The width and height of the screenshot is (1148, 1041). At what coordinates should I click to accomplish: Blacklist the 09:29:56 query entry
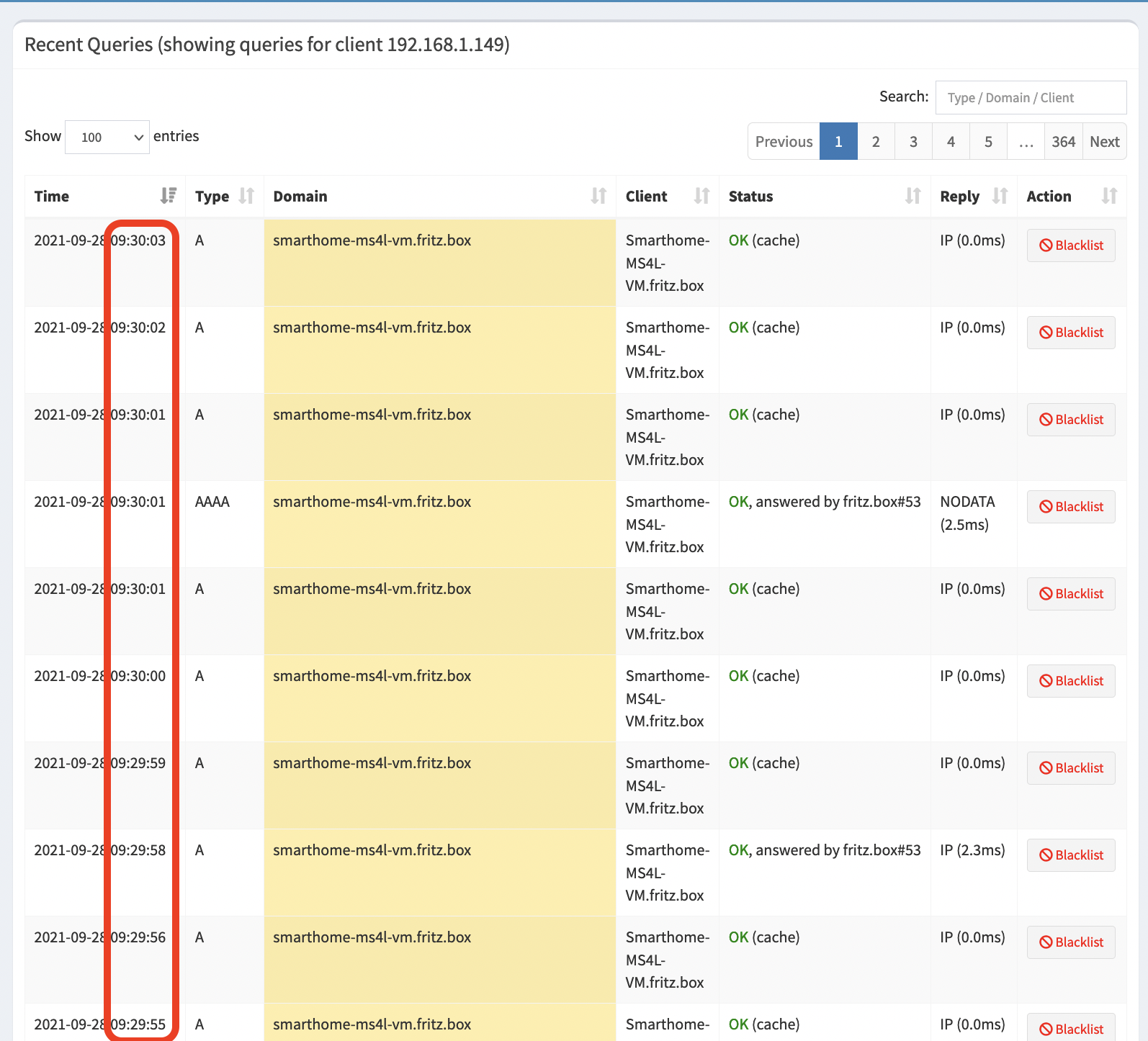coord(1071,942)
